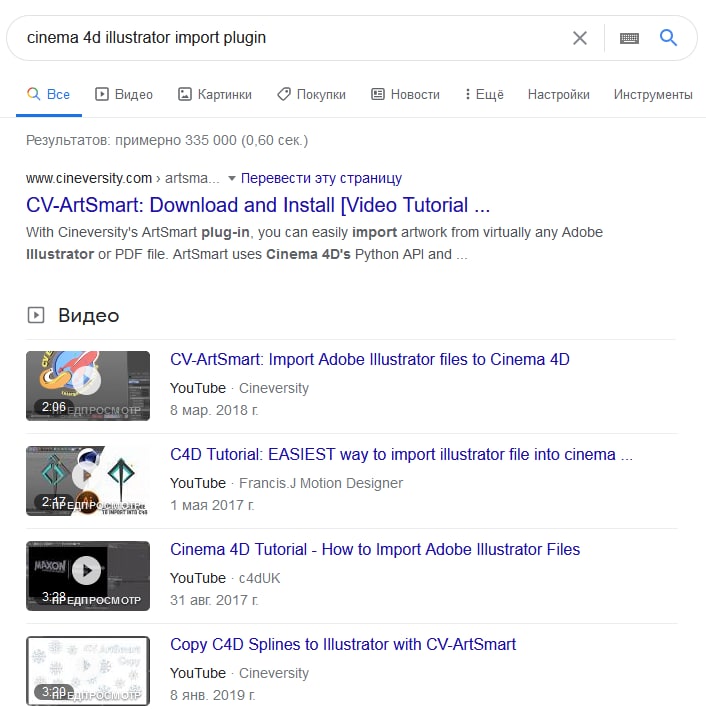Play the 2:17 Francis.J video thumbnail

tap(88, 481)
